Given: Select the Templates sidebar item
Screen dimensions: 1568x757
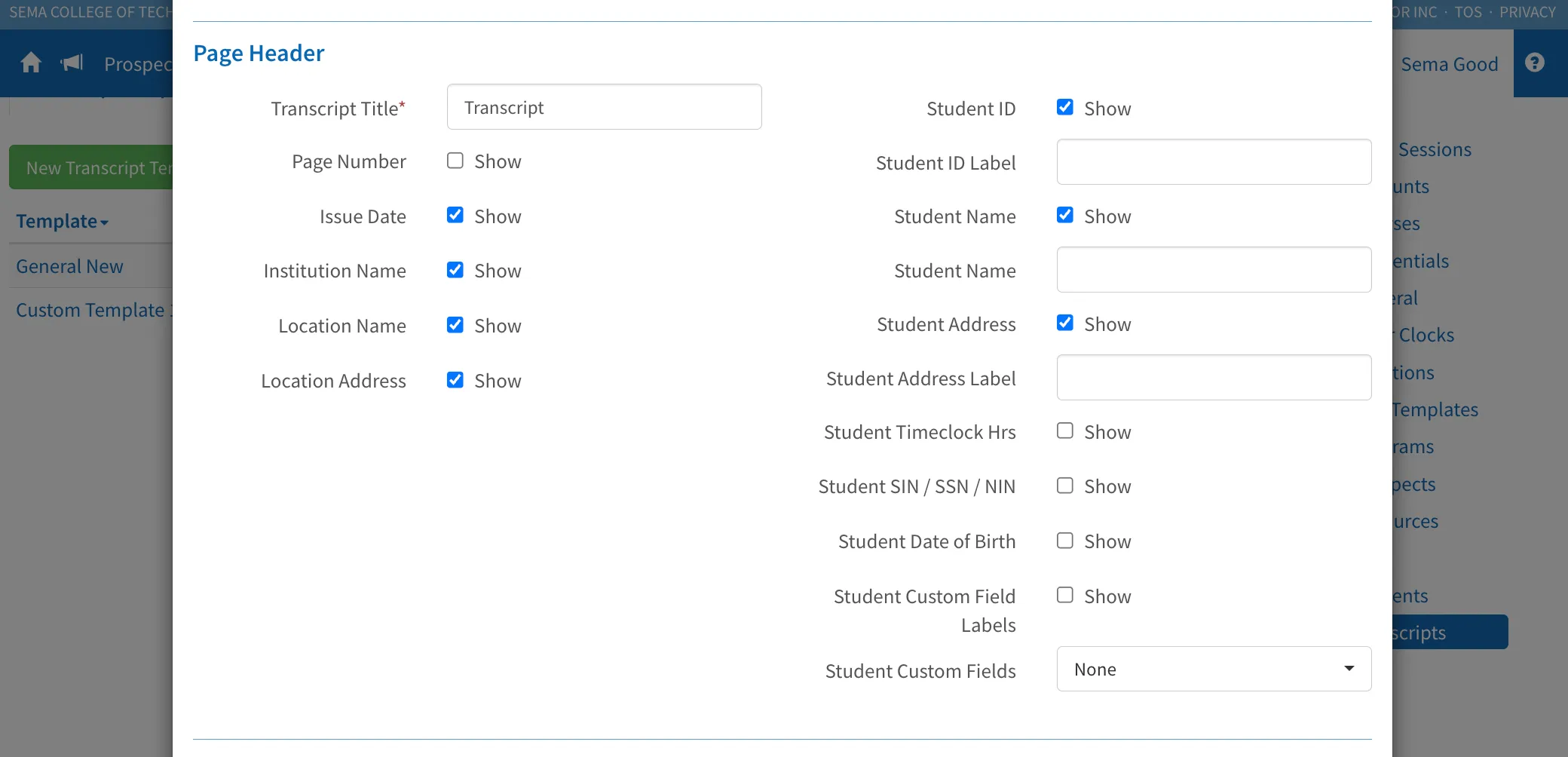Looking at the screenshot, I should click(x=1435, y=409).
